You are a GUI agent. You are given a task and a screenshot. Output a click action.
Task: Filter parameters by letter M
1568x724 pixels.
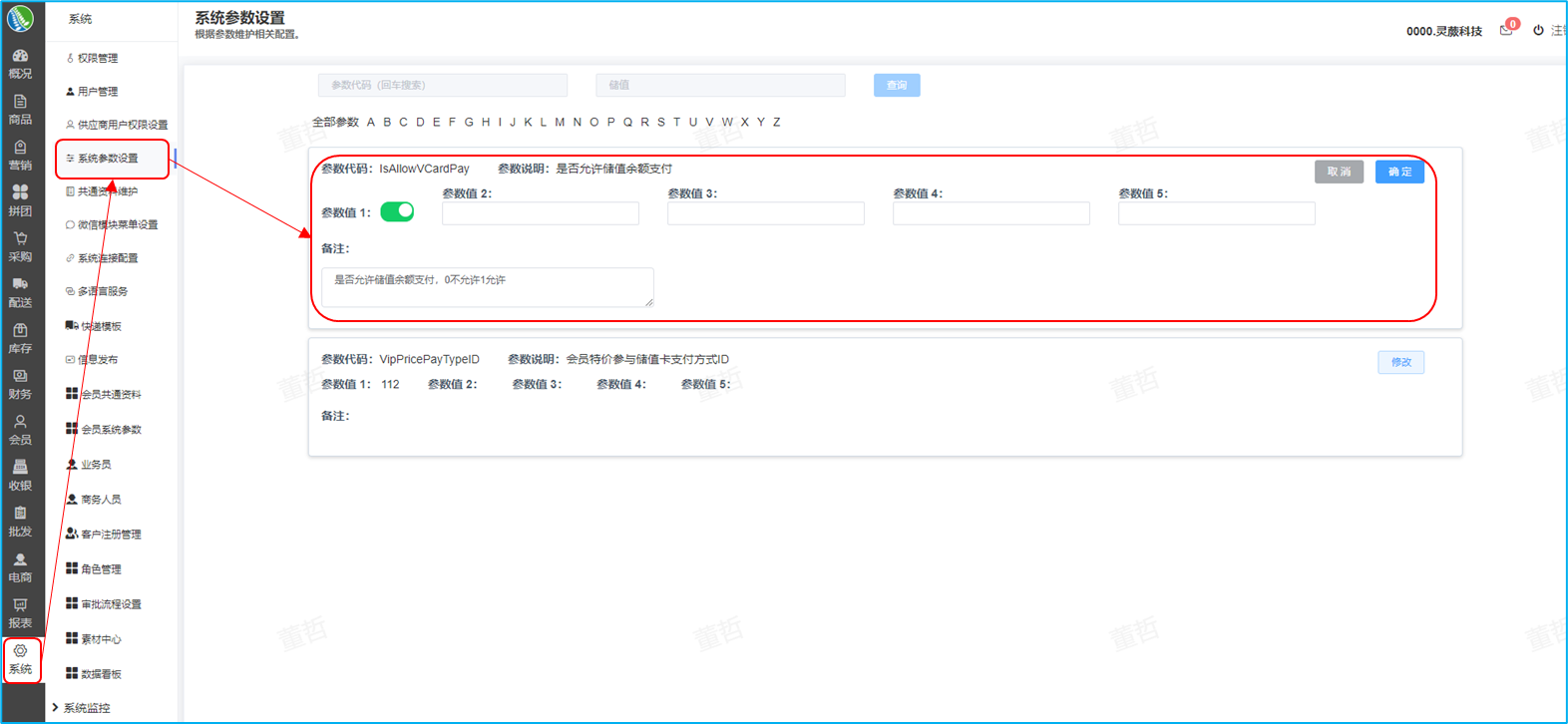560,123
